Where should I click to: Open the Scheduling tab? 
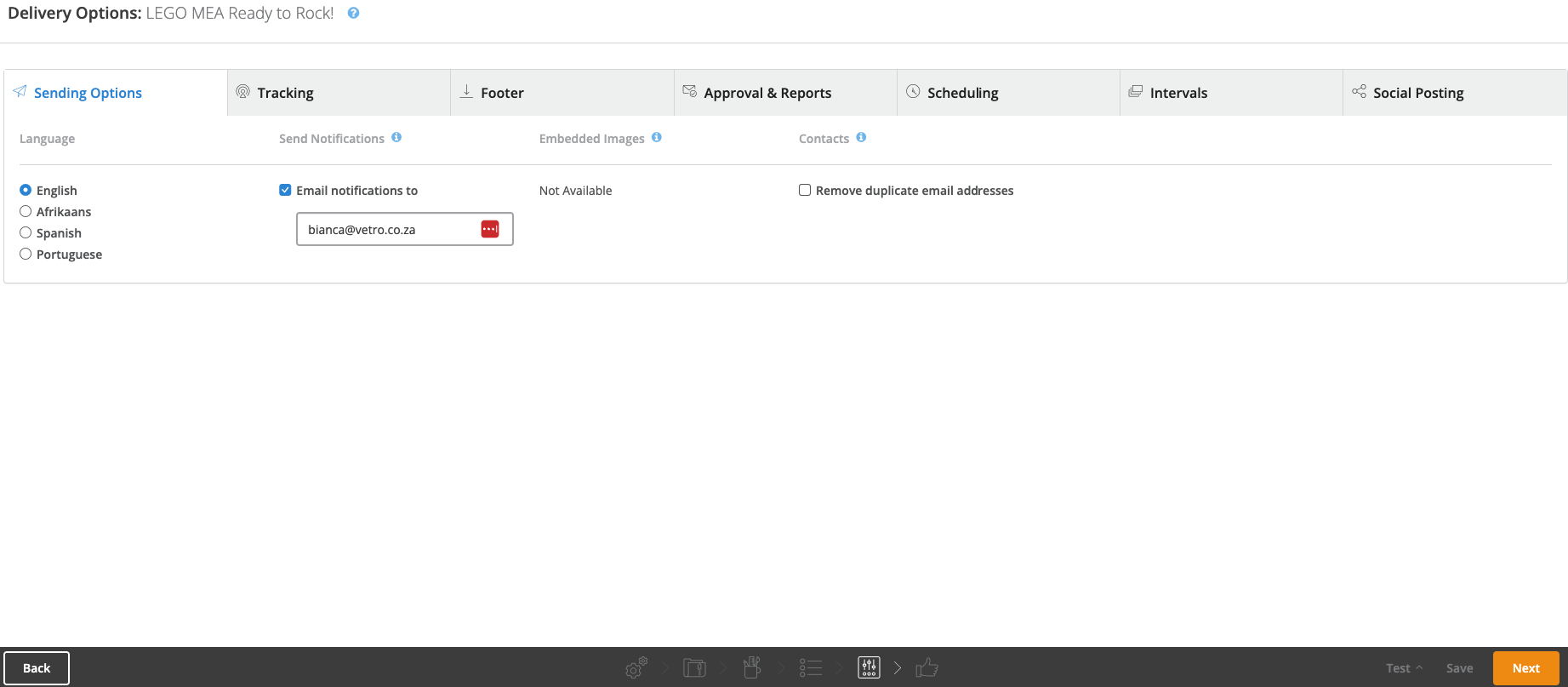click(x=962, y=93)
